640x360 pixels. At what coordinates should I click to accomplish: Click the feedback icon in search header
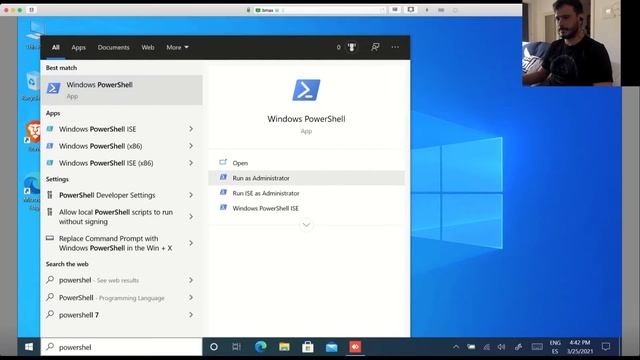[x=375, y=47]
